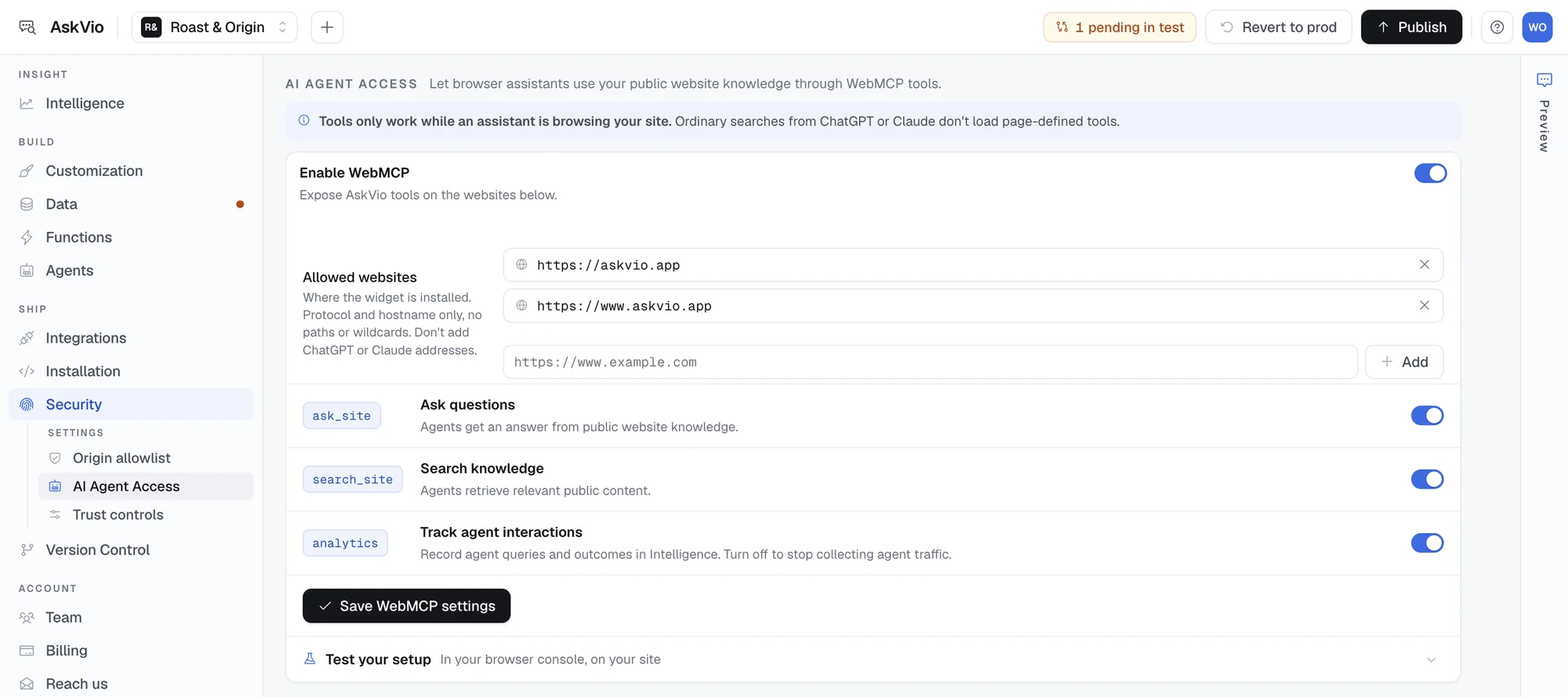Screen dimensions: 1568x697
Task: Click the Billing card icon
Action: pos(27,651)
